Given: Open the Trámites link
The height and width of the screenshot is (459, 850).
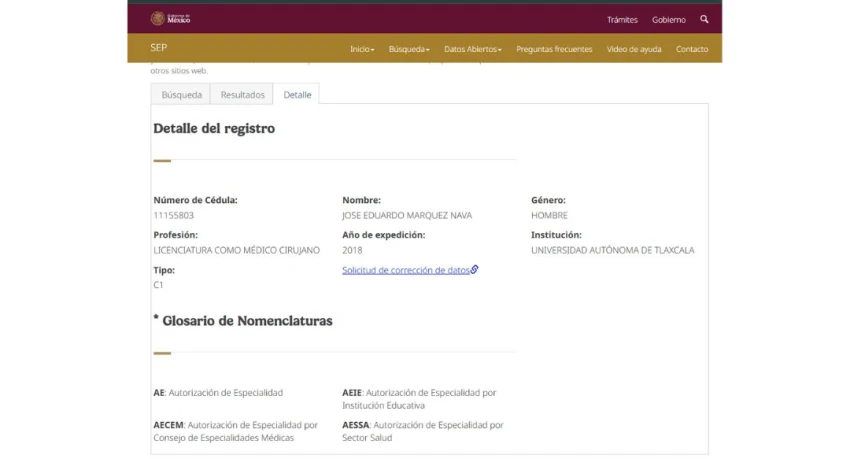Looking at the screenshot, I should point(622,20).
